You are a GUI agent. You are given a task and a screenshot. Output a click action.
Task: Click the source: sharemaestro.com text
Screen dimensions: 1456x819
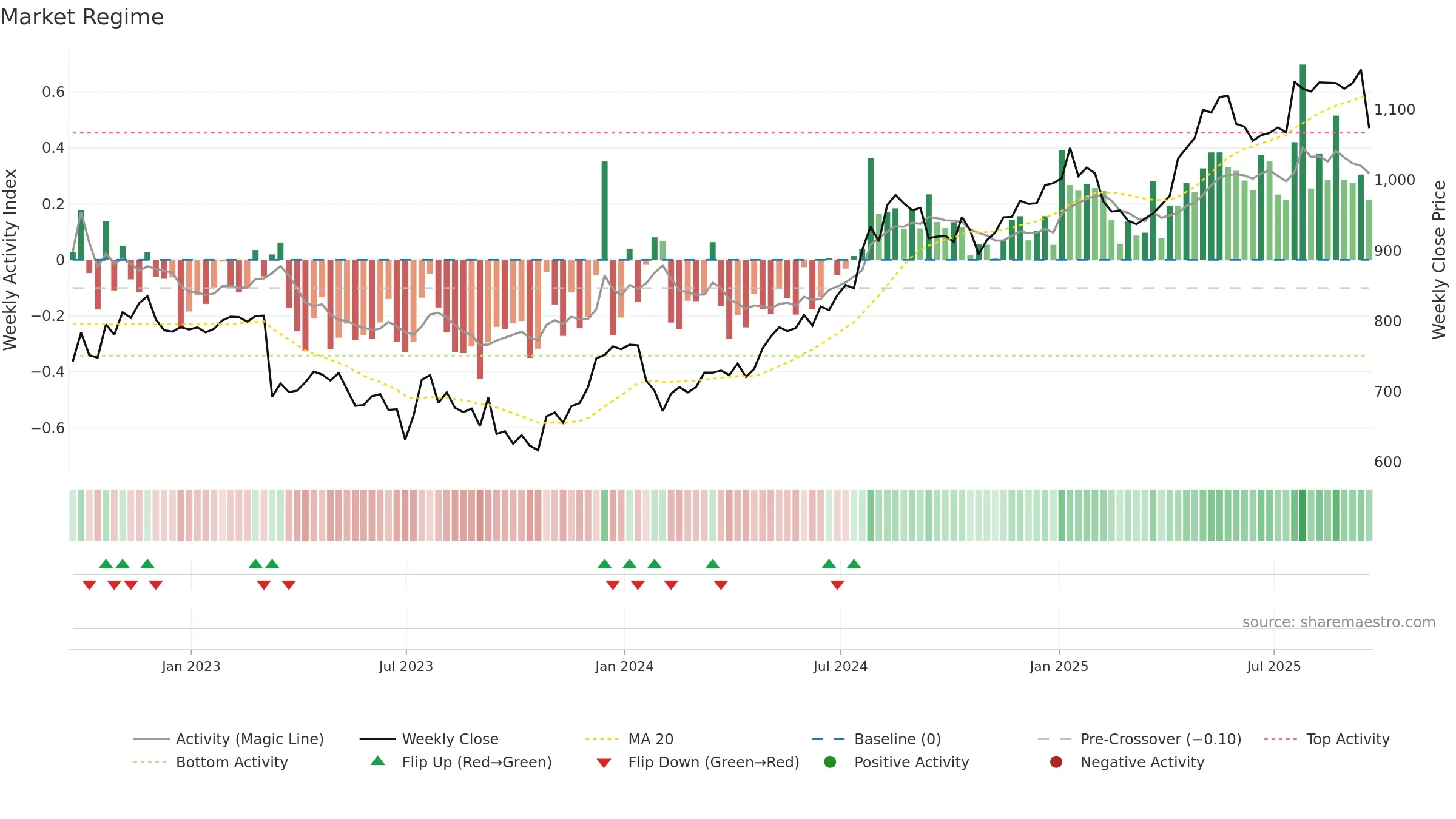(1339, 622)
